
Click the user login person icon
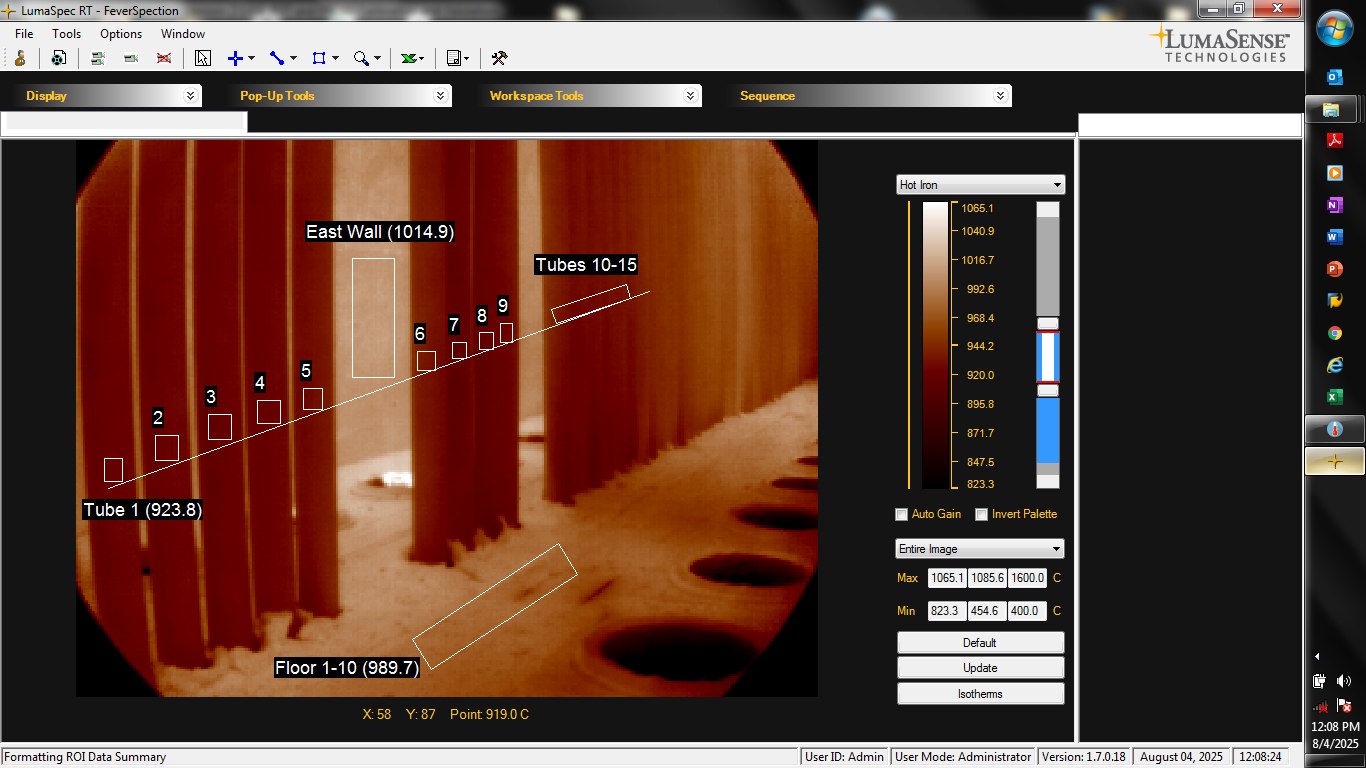20,57
